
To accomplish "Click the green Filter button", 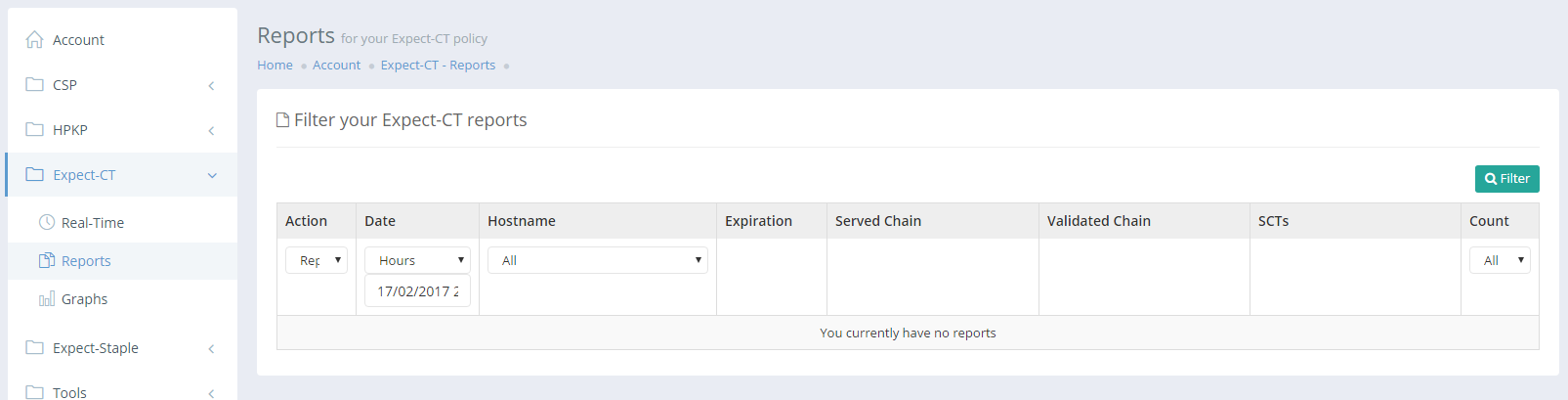I will [x=1506, y=179].
